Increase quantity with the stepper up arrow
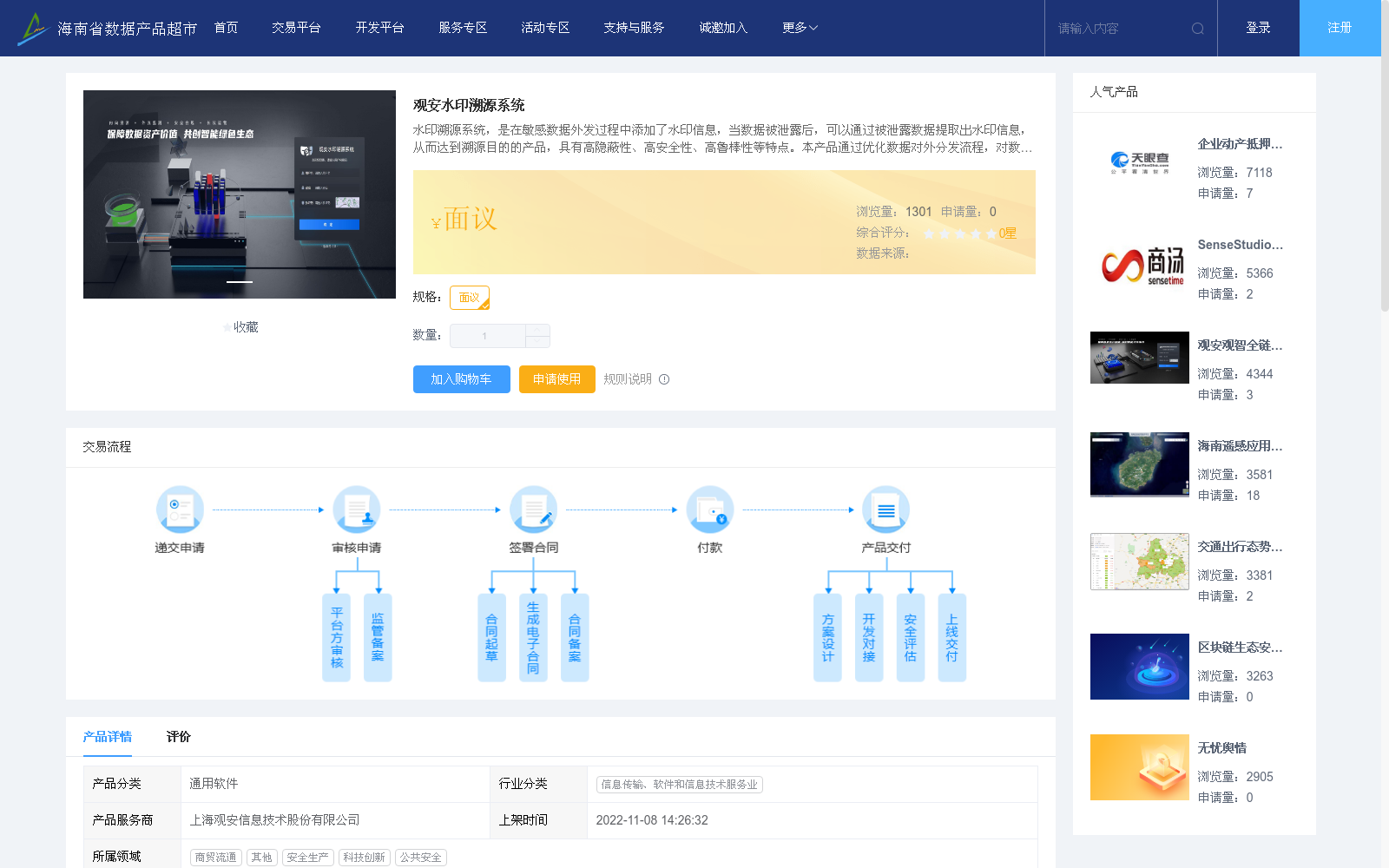The width and height of the screenshot is (1389, 868). [537, 330]
